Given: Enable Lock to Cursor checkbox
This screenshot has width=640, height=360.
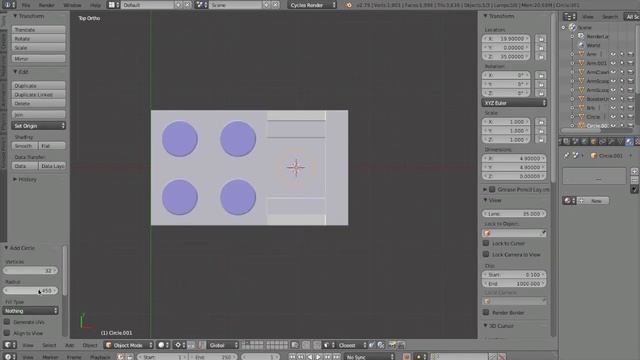Looking at the screenshot, I should pos(486,243).
